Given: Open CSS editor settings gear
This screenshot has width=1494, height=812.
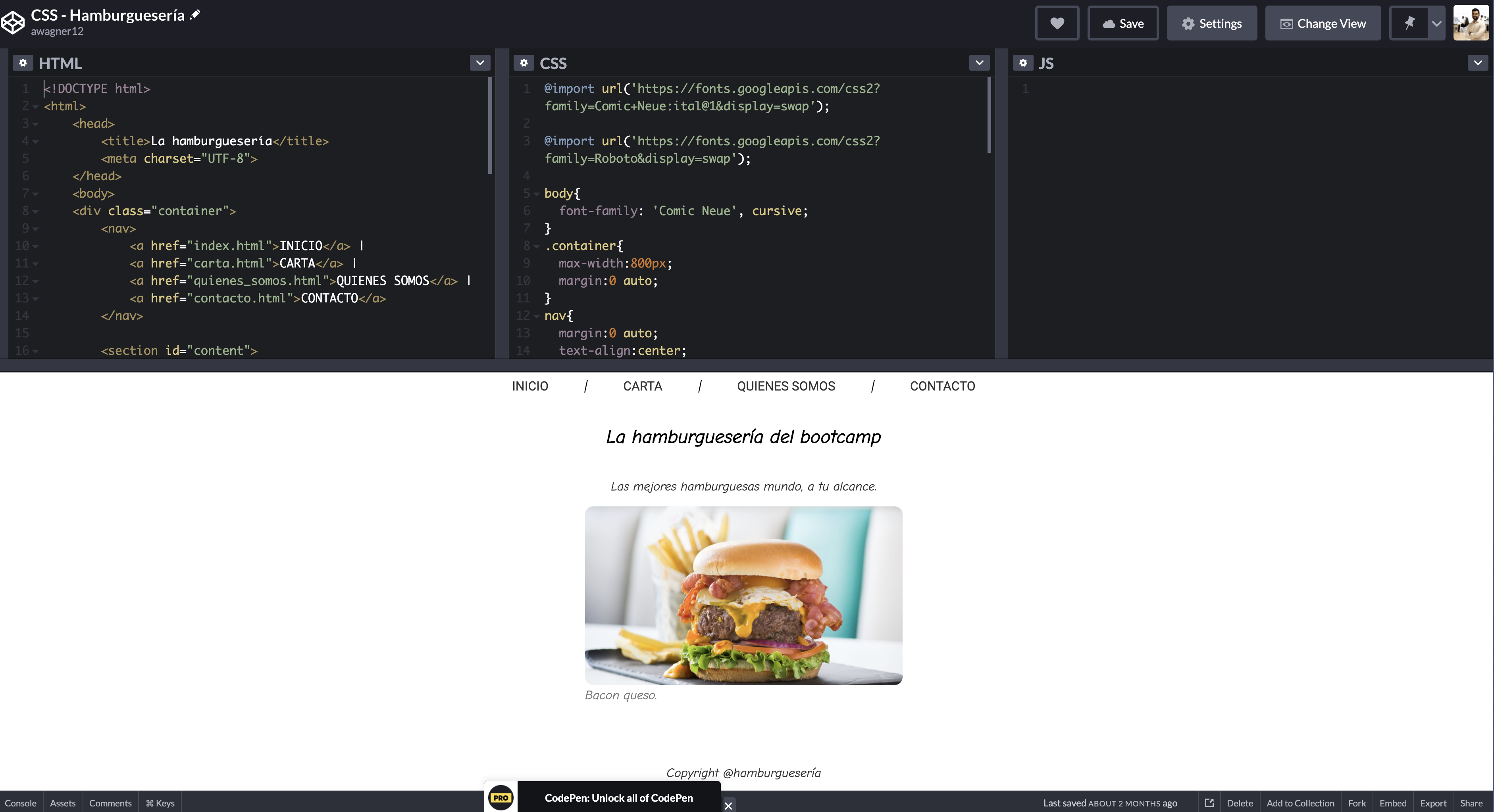Looking at the screenshot, I should (x=524, y=63).
